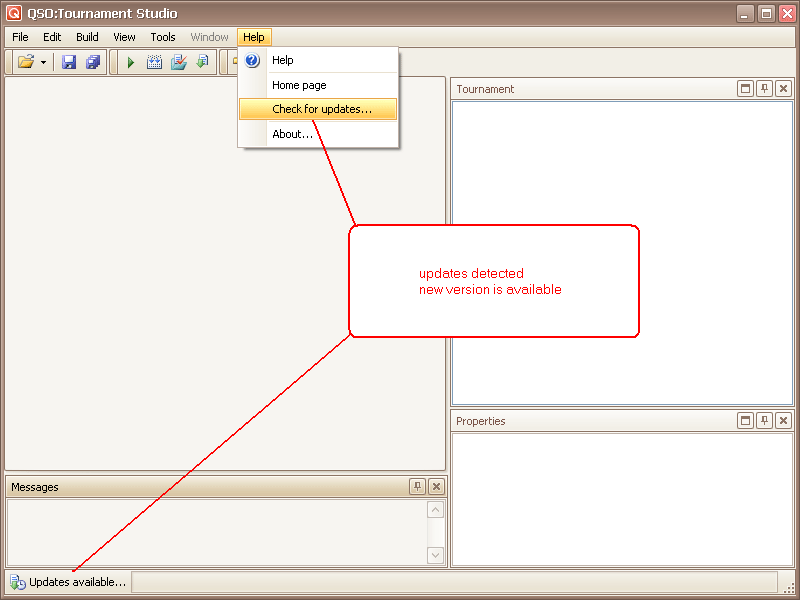The height and width of the screenshot is (600, 800).
Task: Choose Home page from Help menu
Action: click(x=299, y=85)
